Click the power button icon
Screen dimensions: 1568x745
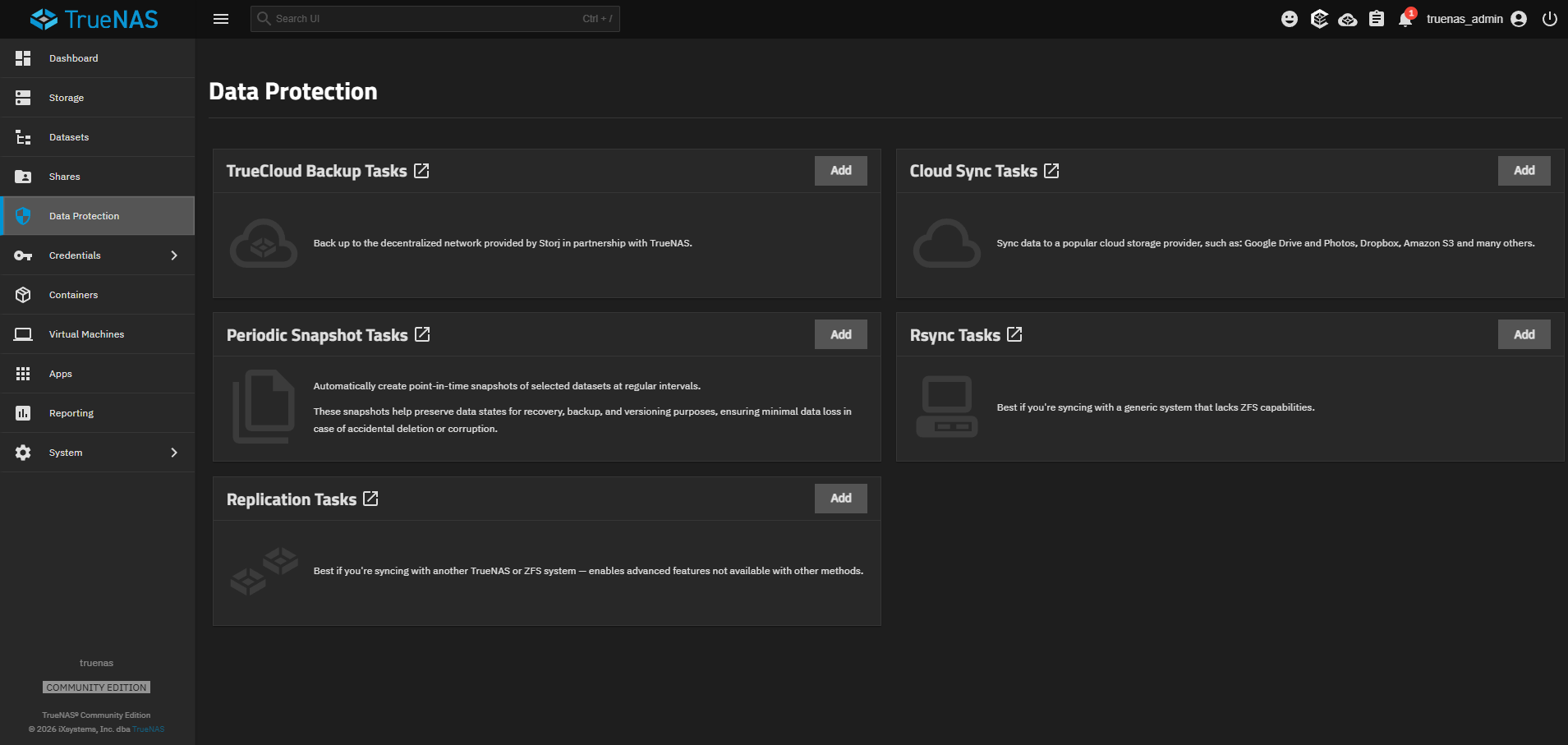pyautogui.click(x=1550, y=19)
